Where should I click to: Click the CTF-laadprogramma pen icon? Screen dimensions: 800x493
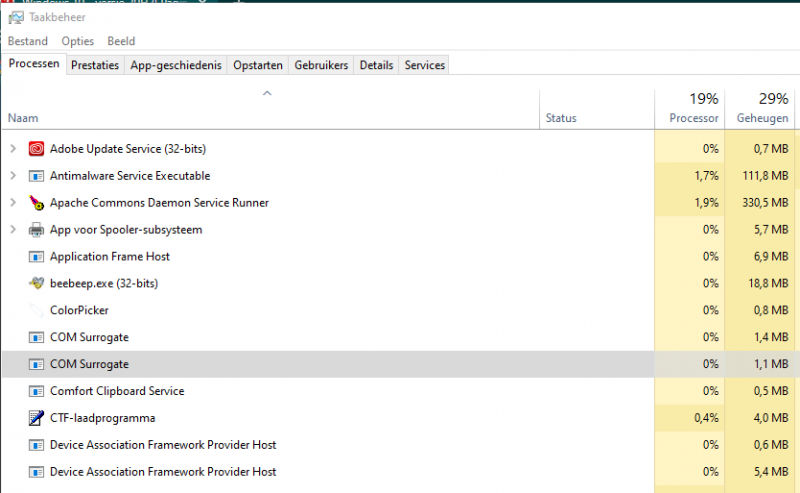[x=37, y=418]
